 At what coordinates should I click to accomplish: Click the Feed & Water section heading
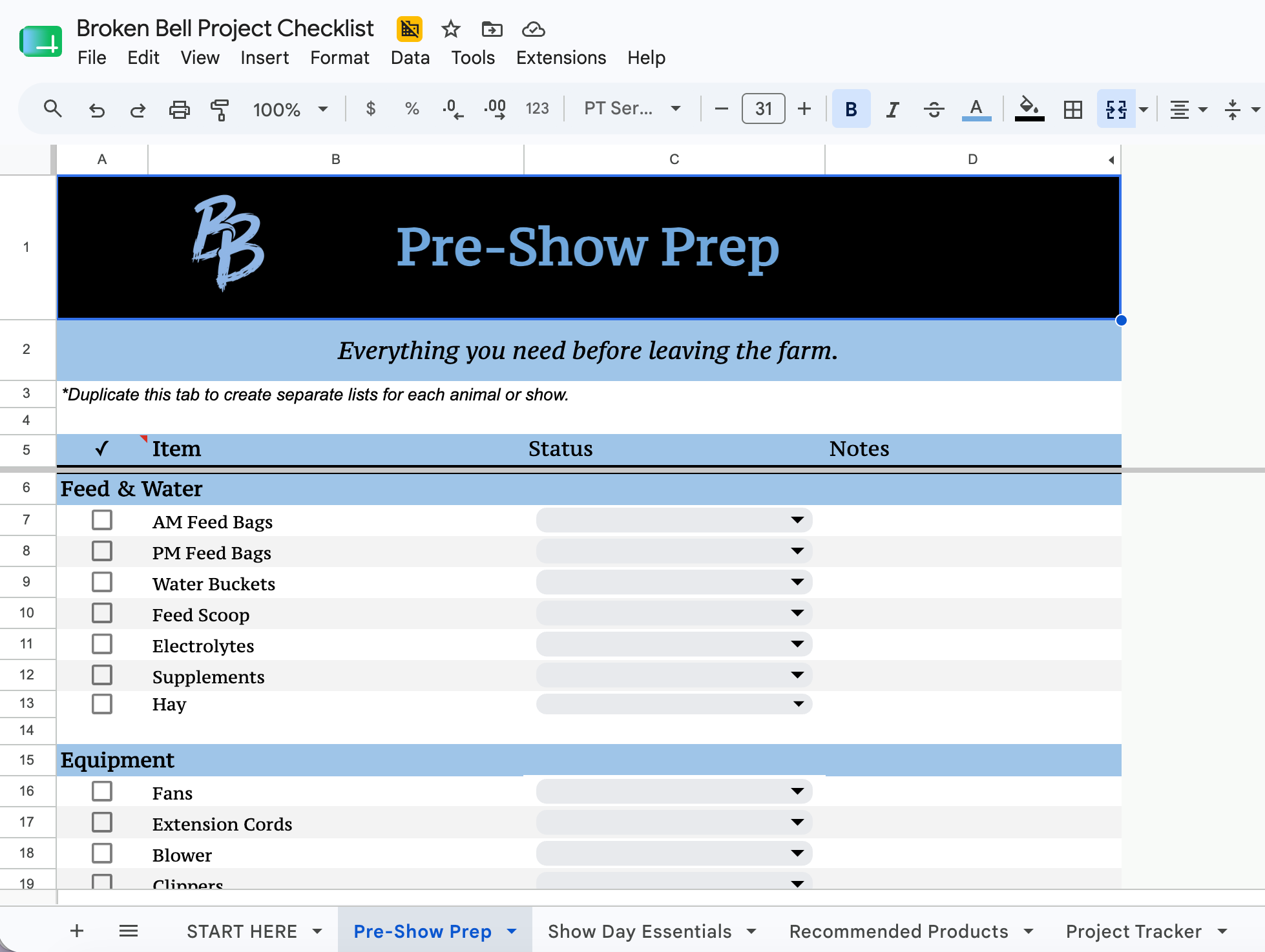pyautogui.click(x=132, y=489)
